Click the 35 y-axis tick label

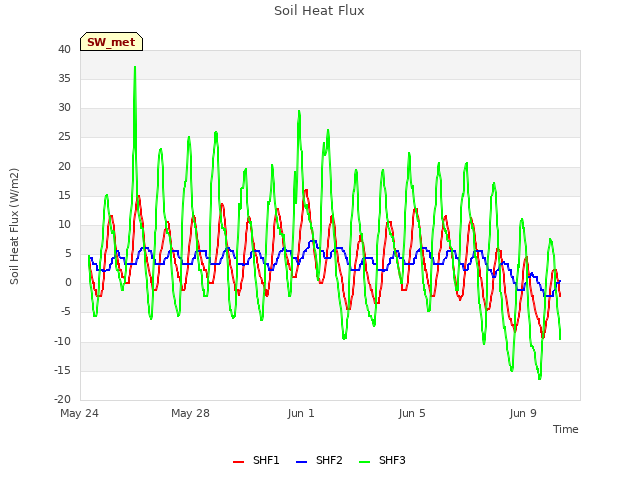coord(64,78)
